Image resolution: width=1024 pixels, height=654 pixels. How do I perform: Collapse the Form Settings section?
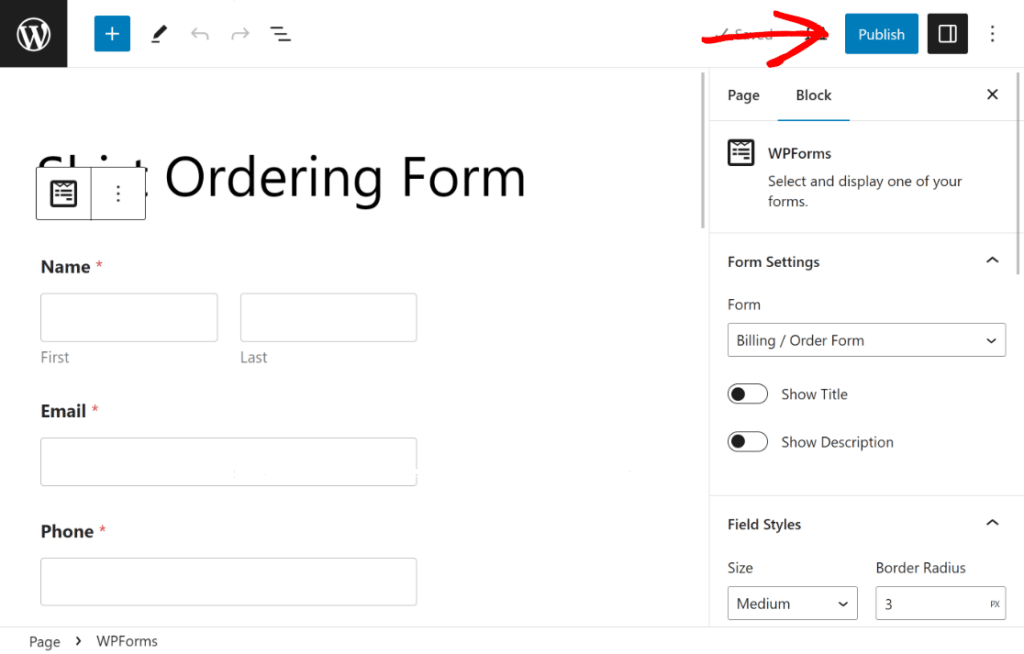(991, 260)
